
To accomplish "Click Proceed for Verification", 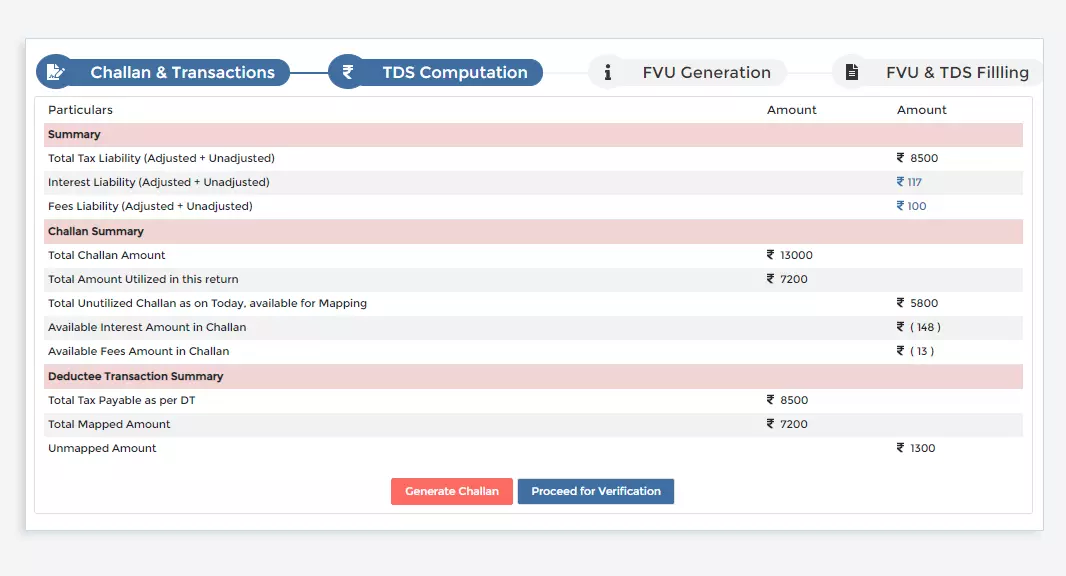I will [x=595, y=491].
